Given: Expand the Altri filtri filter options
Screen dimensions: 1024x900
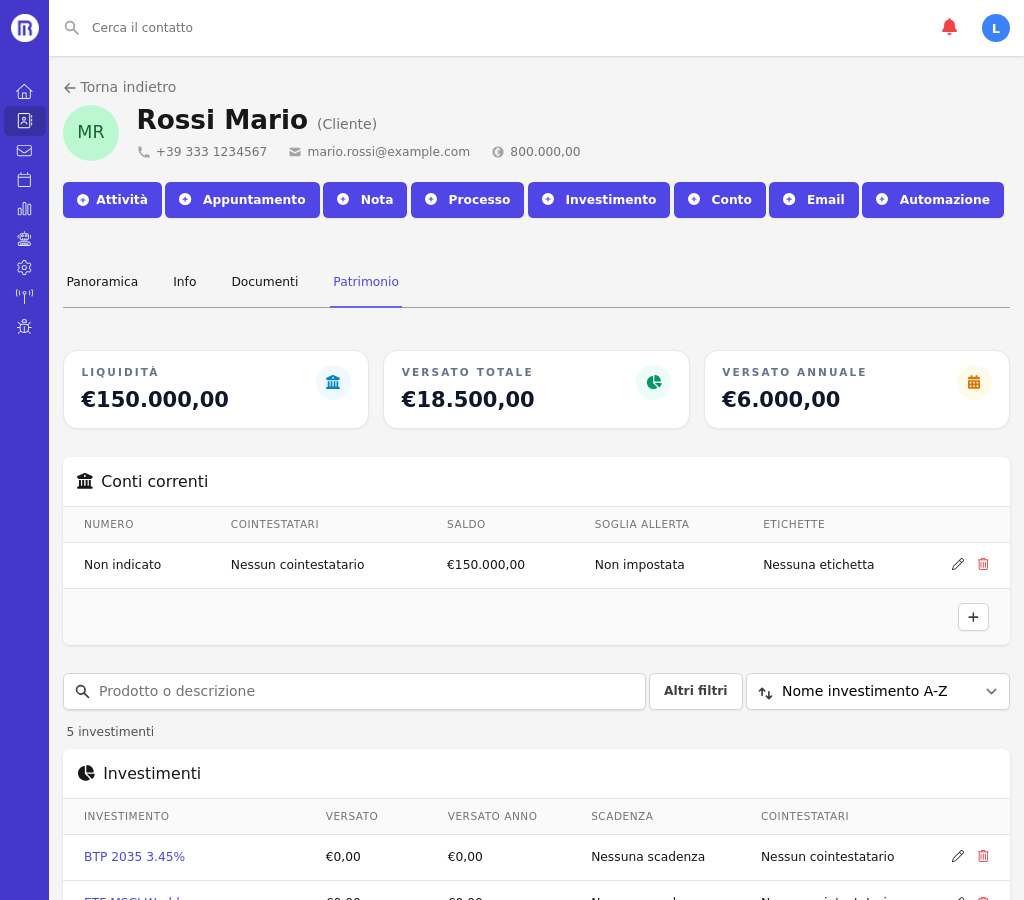Looking at the screenshot, I should point(695,691).
